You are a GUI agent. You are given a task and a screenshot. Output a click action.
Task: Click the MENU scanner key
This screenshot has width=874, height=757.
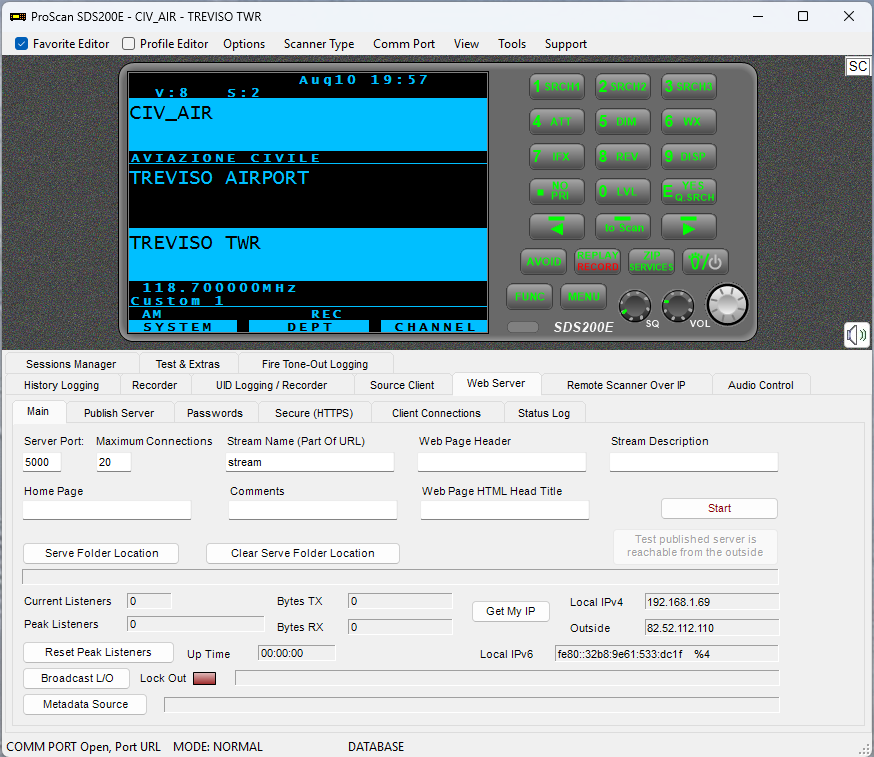(x=583, y=297)
